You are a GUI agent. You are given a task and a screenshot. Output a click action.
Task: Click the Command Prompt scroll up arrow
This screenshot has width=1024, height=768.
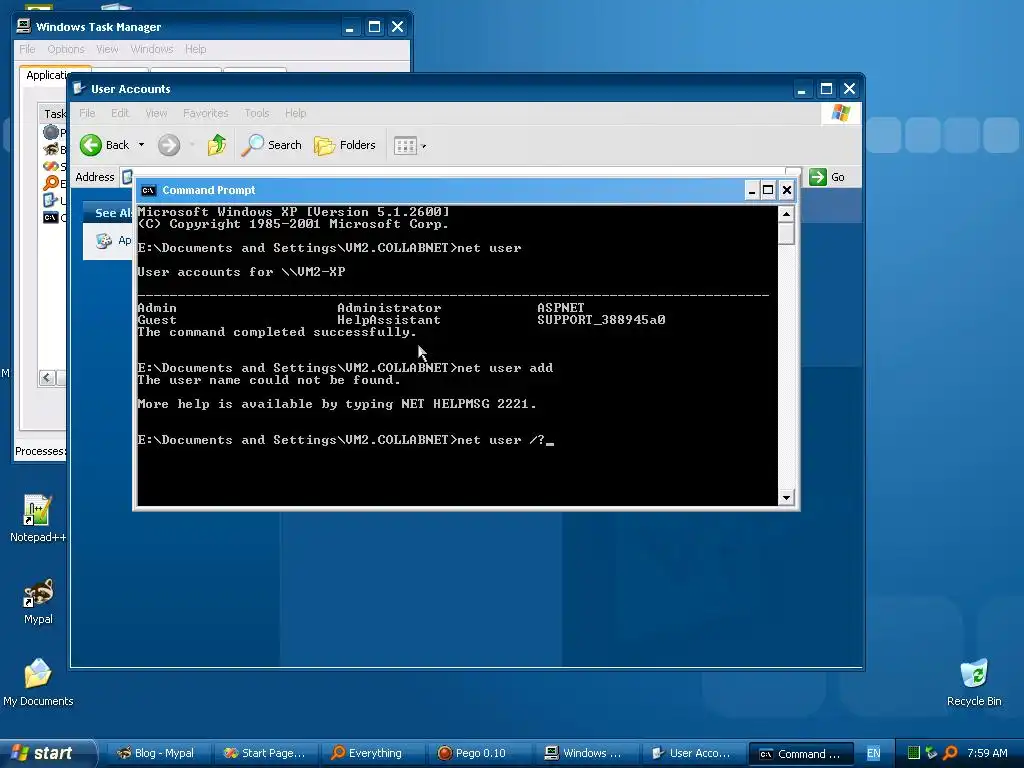(786, 214)
